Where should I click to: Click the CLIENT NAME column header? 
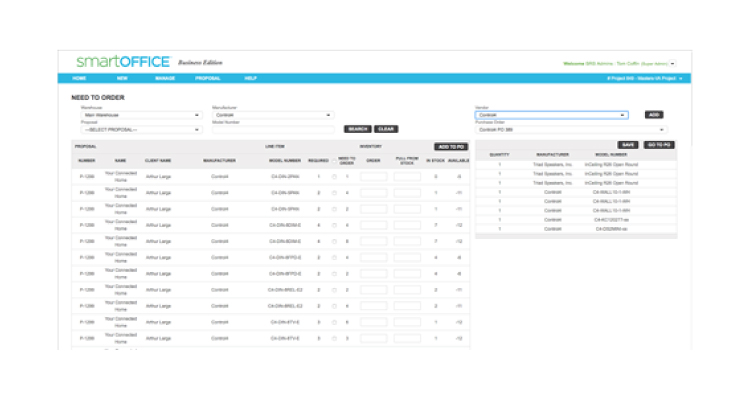point(158,161)
